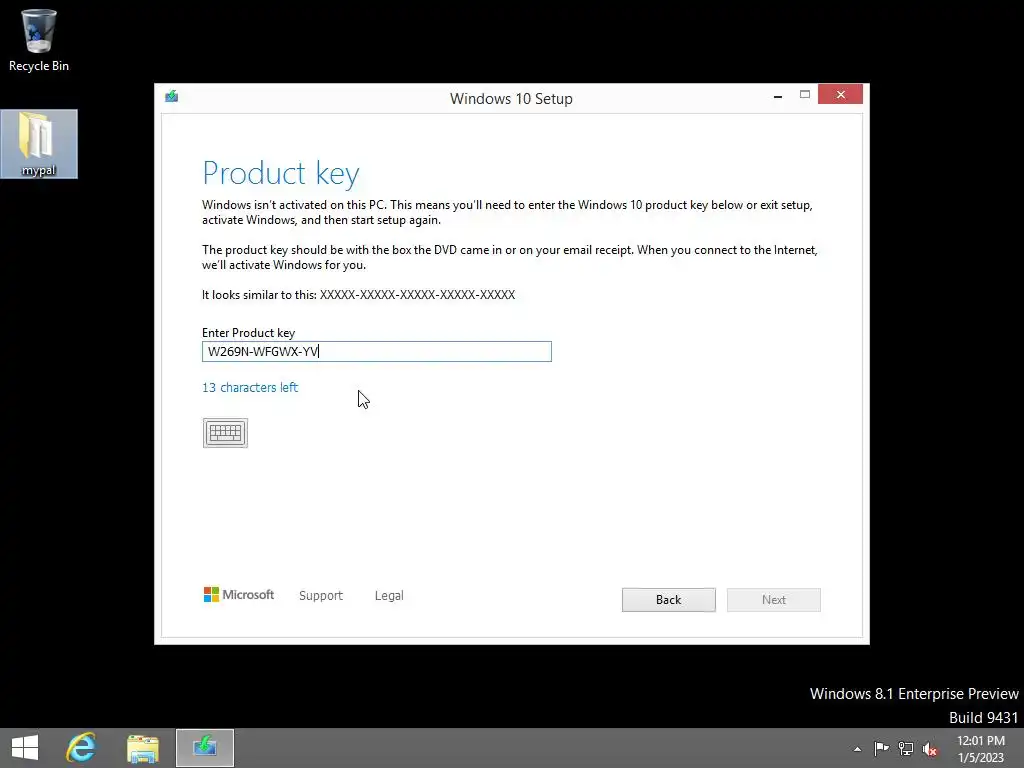Click the disabled Next button

(x=774, y=600)
